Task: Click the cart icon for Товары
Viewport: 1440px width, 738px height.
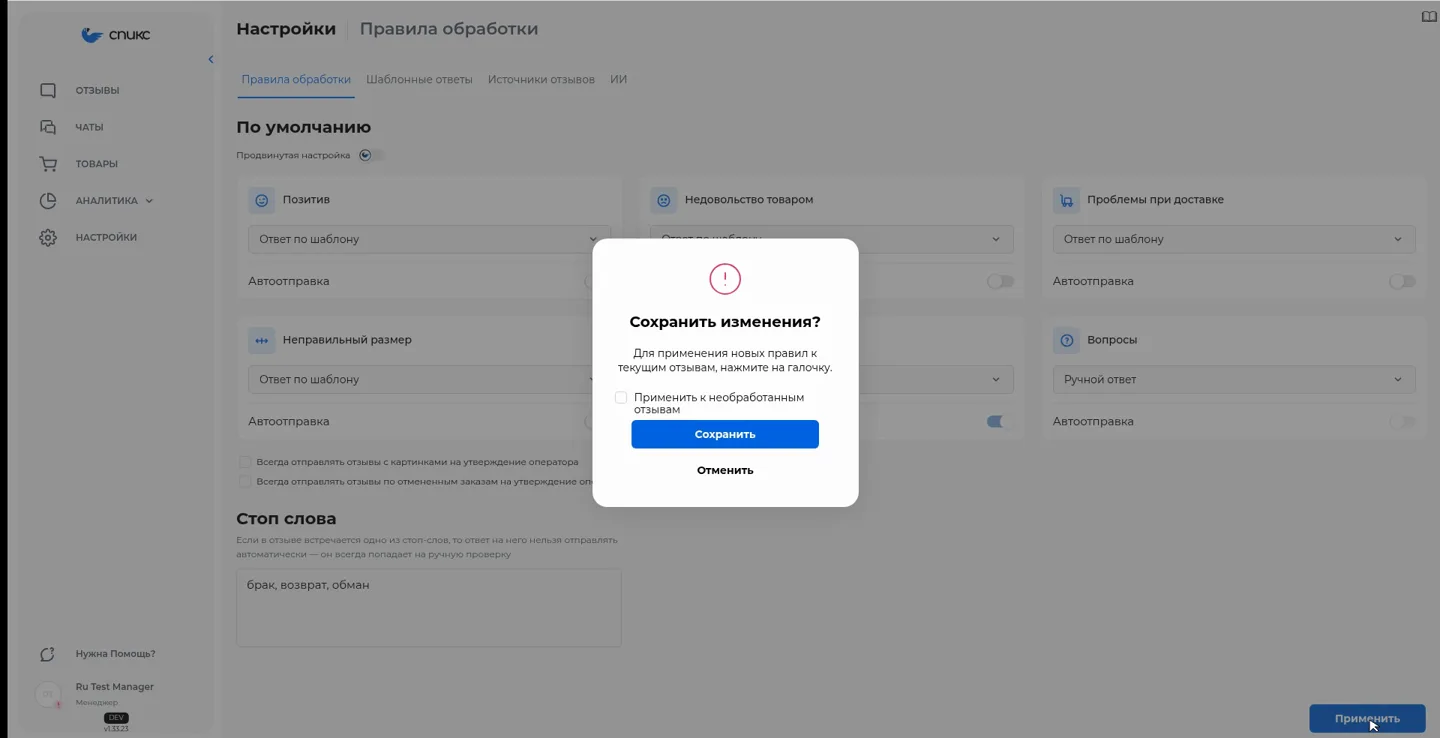Action: 48,164
